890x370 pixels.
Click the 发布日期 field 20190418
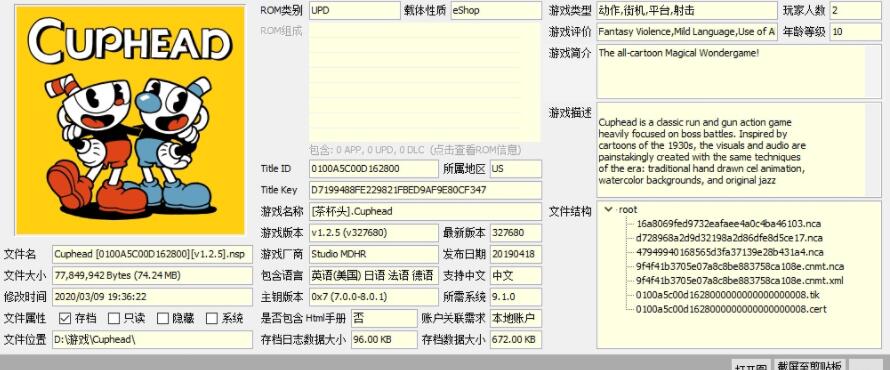click(x=516, y=254)
